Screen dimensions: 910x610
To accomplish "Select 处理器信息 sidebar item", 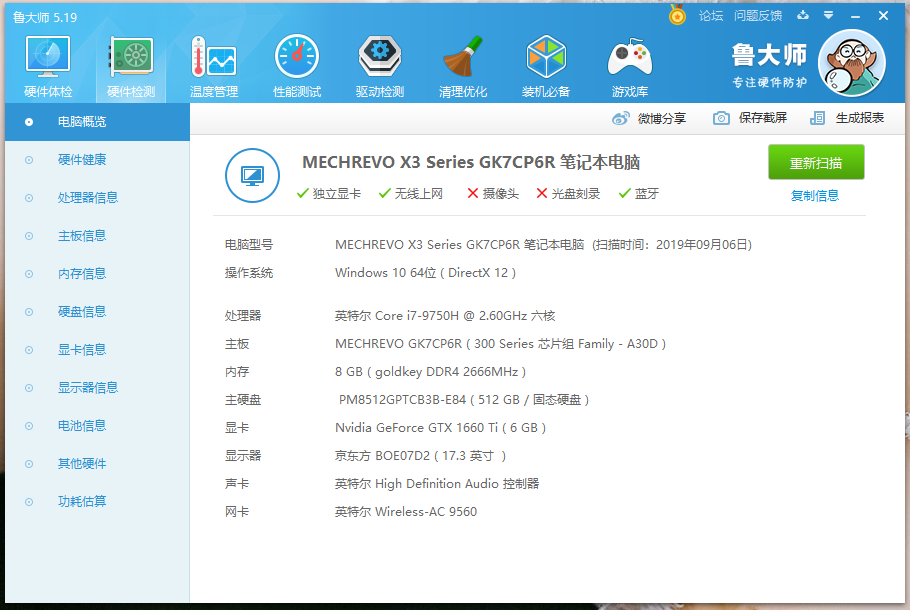I will coord(98,198).
